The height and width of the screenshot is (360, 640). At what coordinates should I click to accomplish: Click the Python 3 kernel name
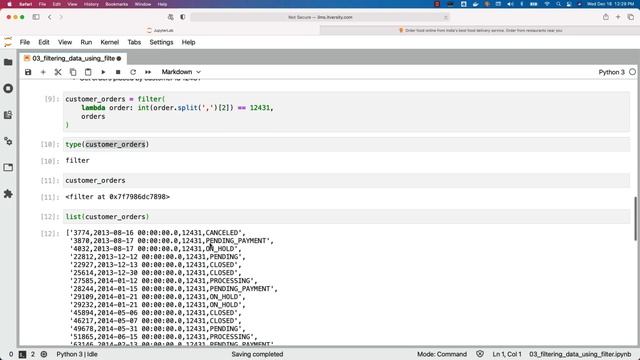click(x=611, y=72)
